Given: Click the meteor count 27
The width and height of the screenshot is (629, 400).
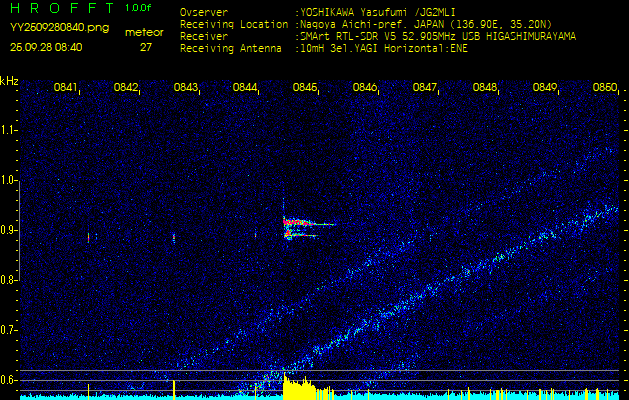Looking at the screenshot, I should 146,47.
